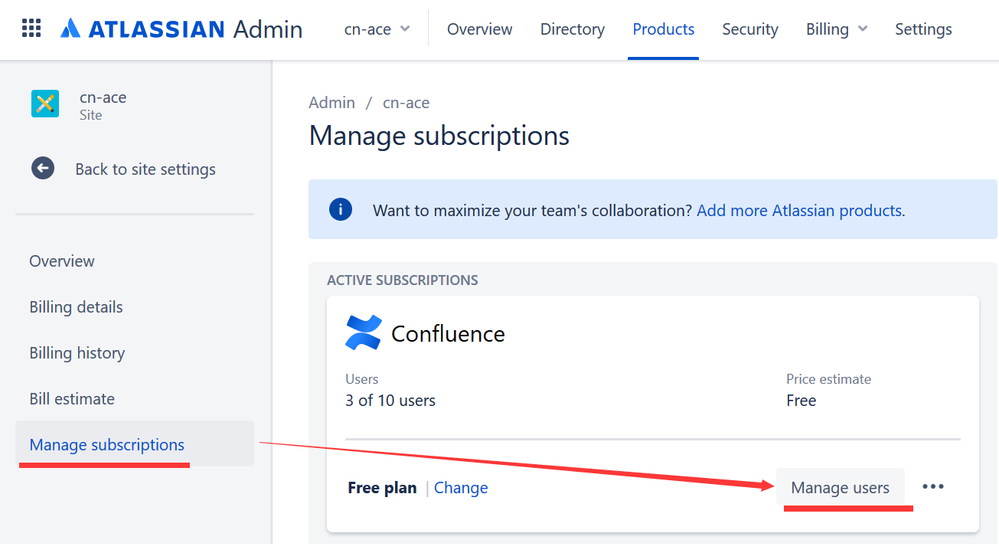This screenshot has width=999, height=544.
Task: Open the Settings tab
Action: pos(923,29)
